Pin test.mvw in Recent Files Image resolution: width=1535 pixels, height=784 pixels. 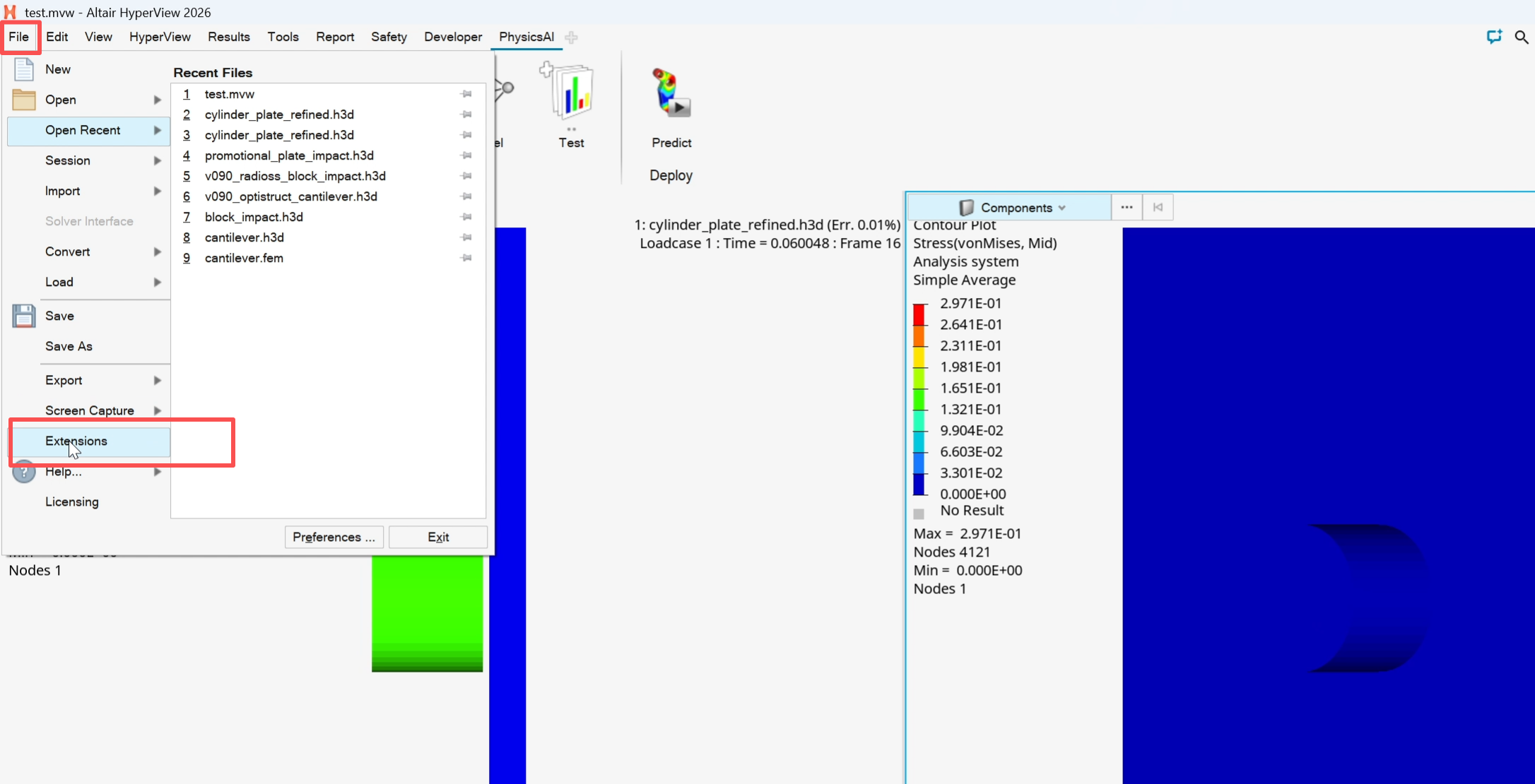coord(466,94)
